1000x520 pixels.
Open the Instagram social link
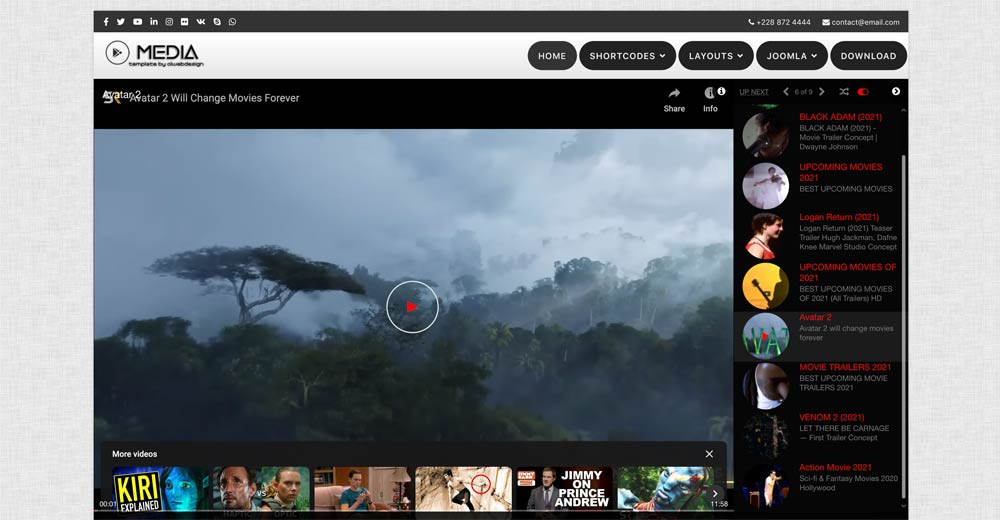(x=169, y=22)
